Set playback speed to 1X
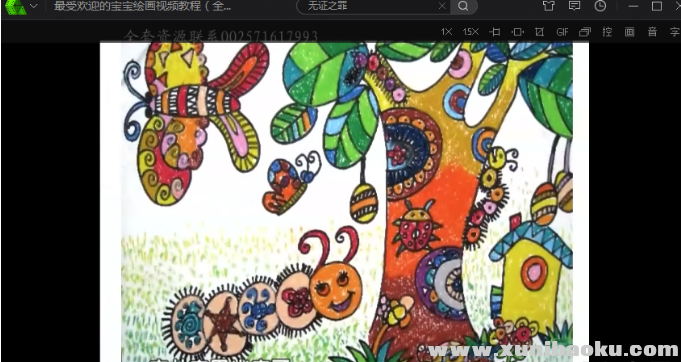This screenshot has width=681, height=362. point(446,32)
